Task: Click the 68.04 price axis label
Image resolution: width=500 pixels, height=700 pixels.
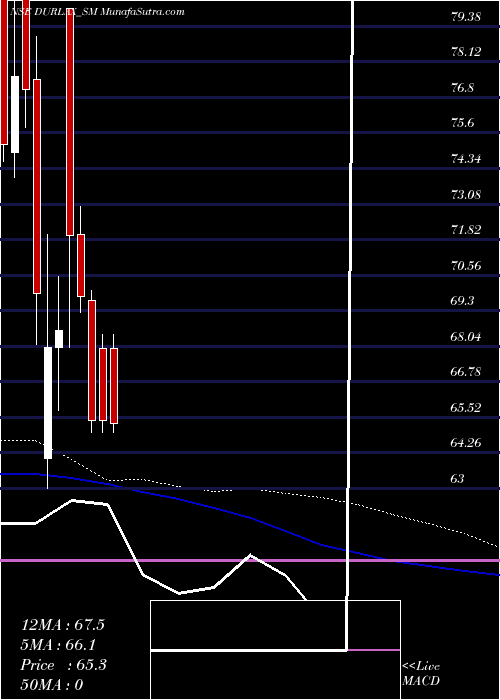Action: point(466,337)
